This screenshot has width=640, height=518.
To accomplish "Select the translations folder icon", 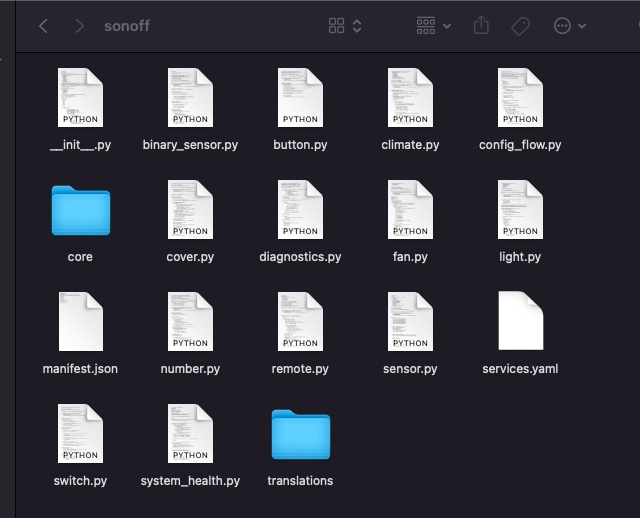I will [x=301, y=435].
